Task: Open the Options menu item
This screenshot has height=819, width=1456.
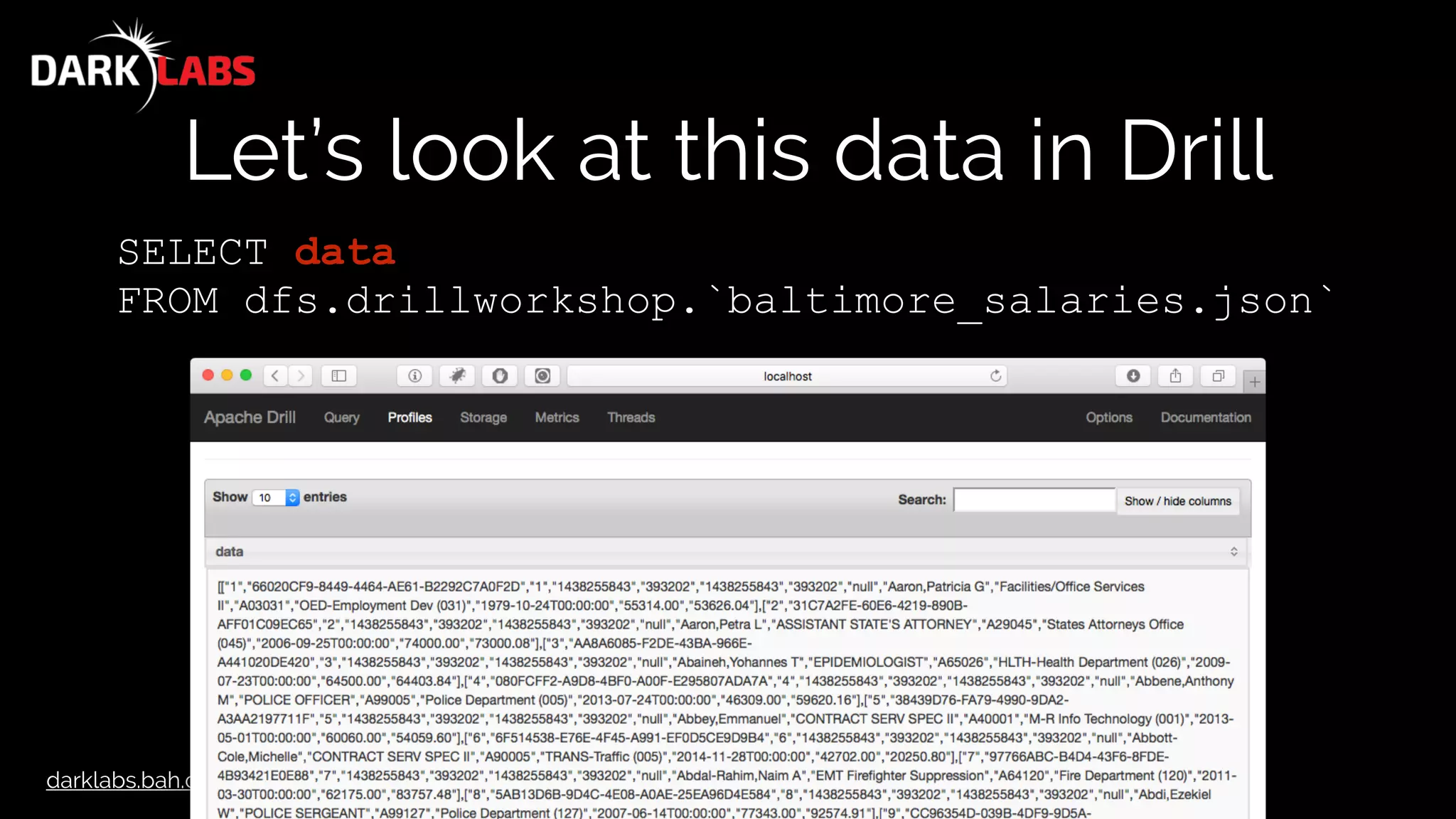Action: click(1108, 417)
